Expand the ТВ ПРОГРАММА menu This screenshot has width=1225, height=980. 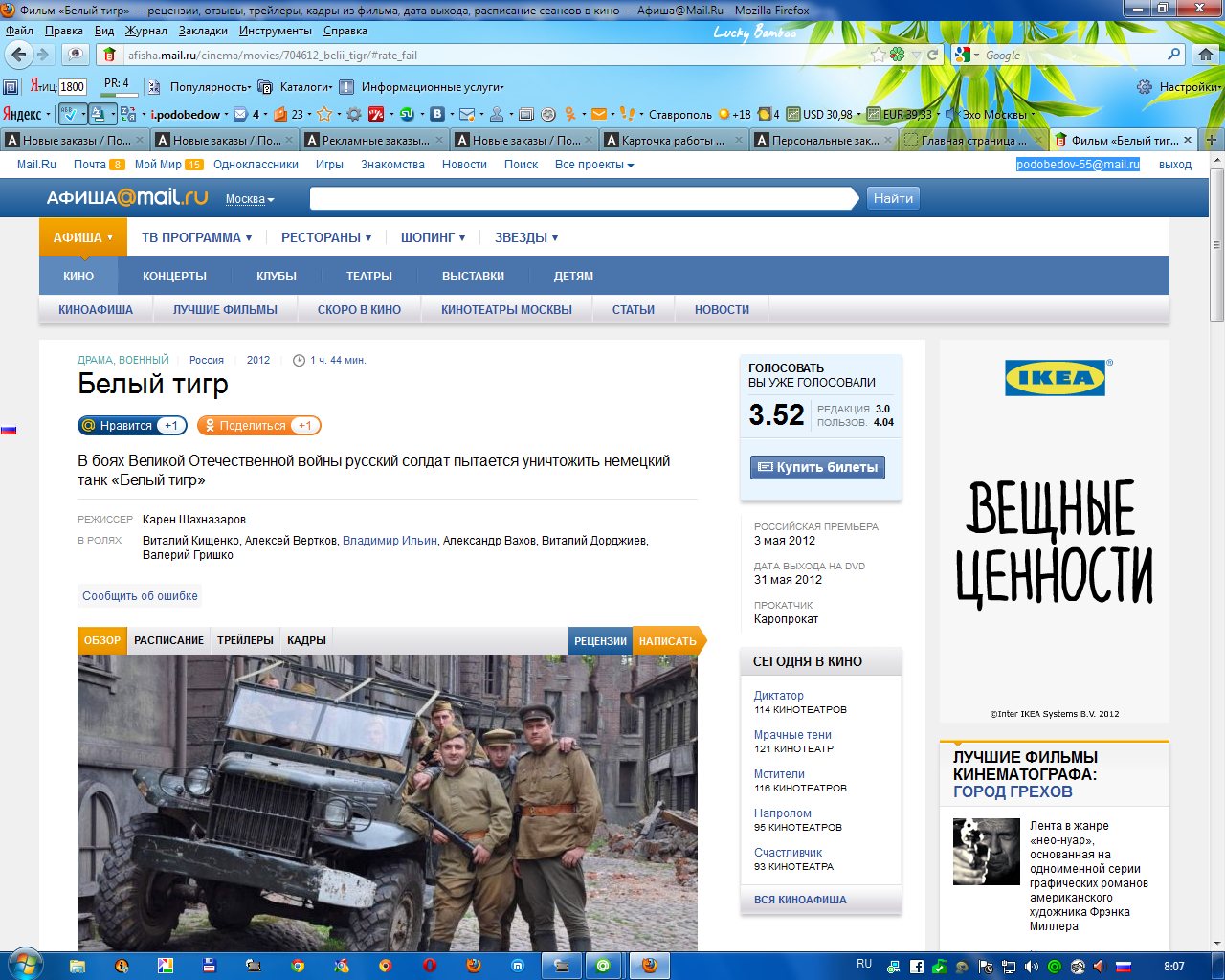click(197, 237)
